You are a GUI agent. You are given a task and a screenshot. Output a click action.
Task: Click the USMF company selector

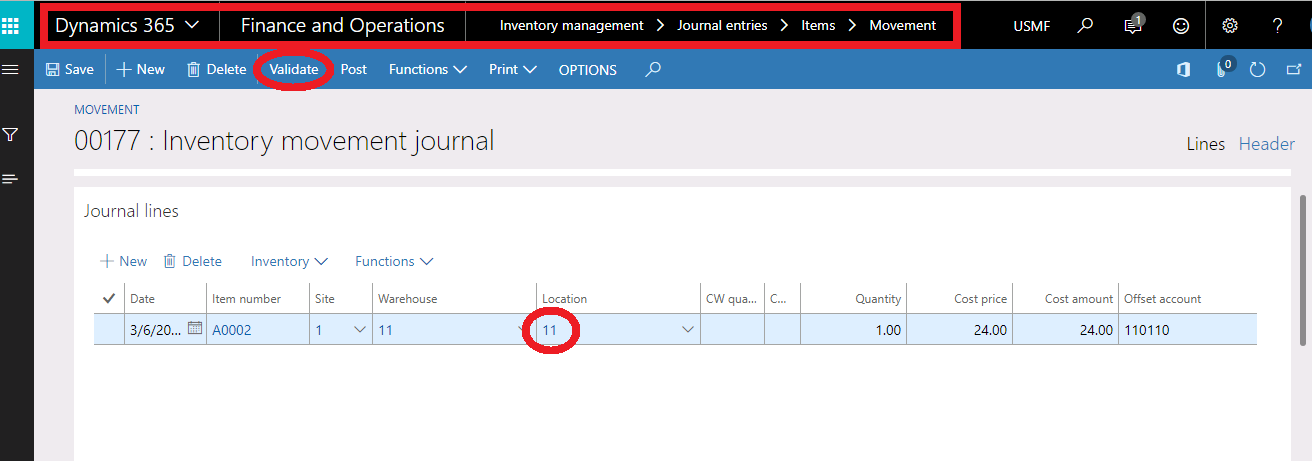tap(1032, 26)
